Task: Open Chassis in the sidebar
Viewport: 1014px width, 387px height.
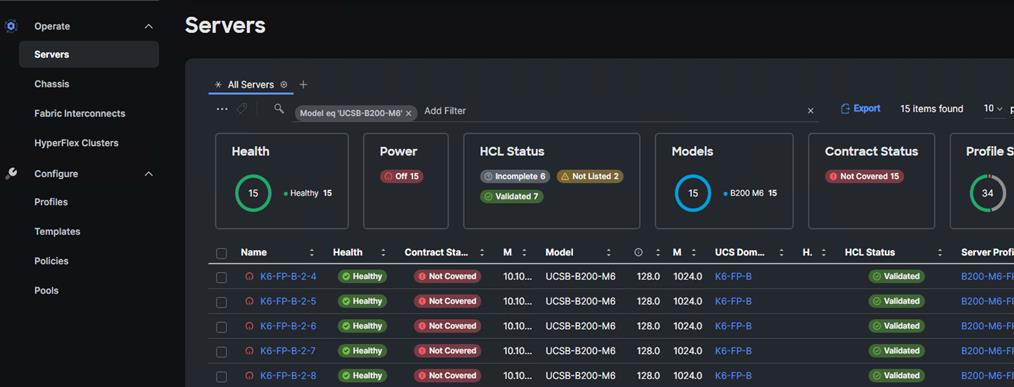Action: [x=52, y=84]
